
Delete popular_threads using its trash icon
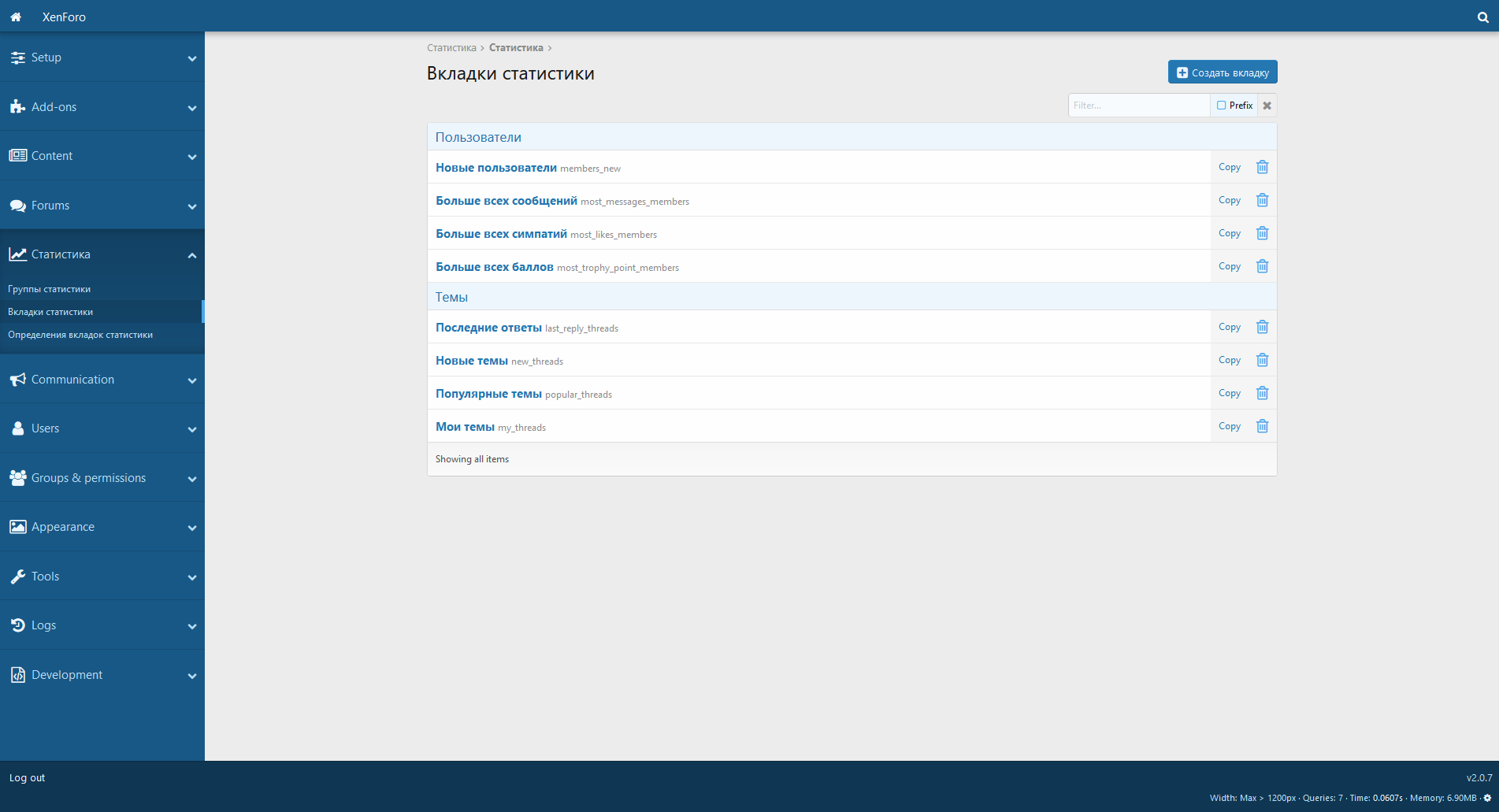(1262, 393)
